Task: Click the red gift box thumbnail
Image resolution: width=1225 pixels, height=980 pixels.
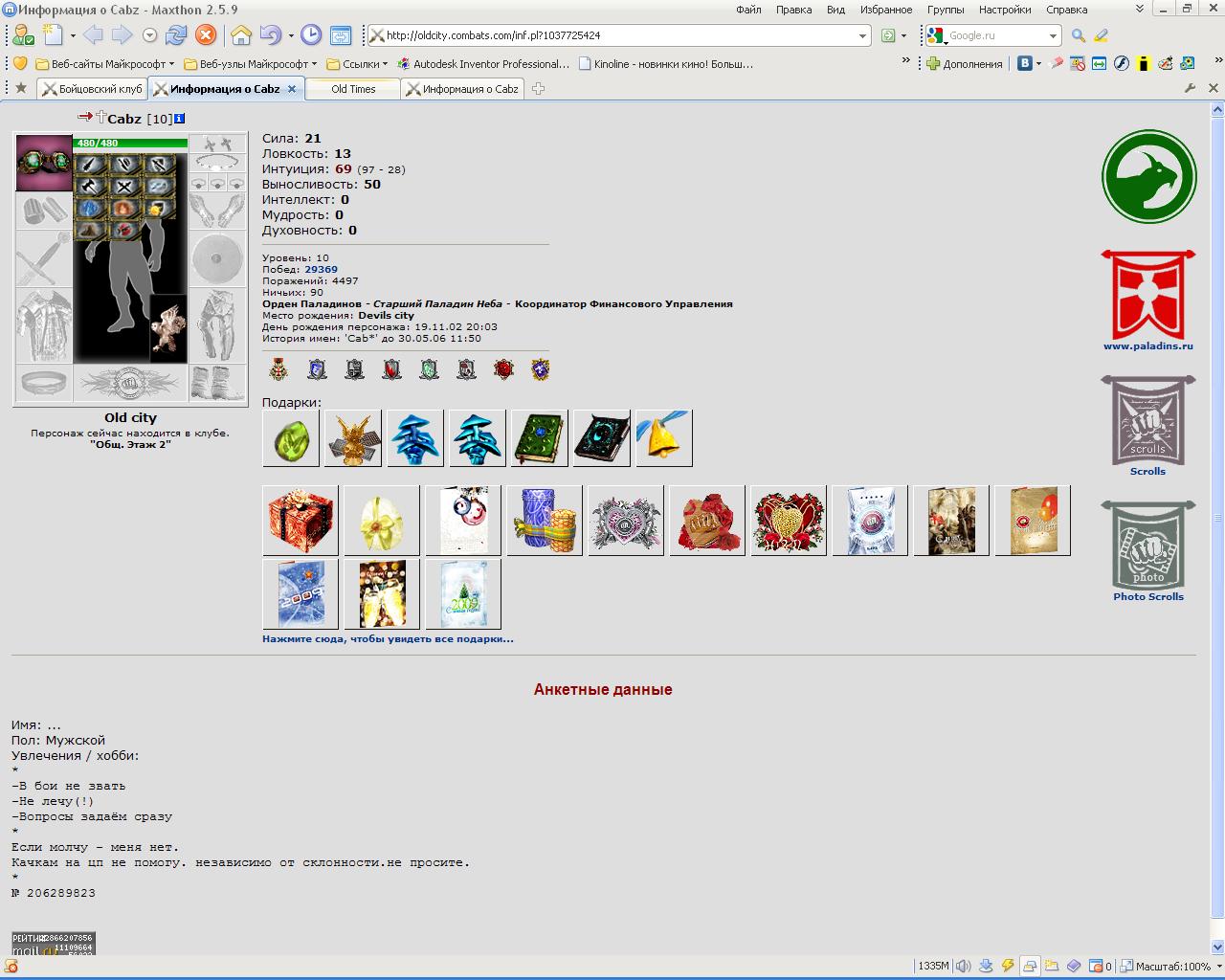Action: click(301, 521)
